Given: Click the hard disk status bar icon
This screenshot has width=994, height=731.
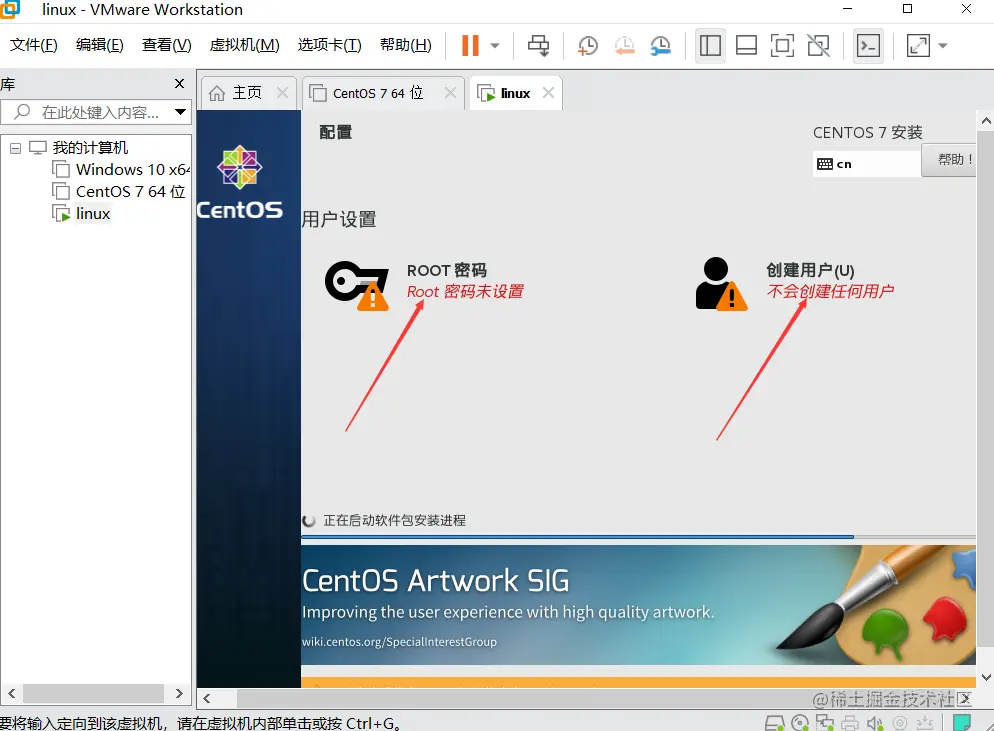Looking at the screenshot, I should coord(775,723).
